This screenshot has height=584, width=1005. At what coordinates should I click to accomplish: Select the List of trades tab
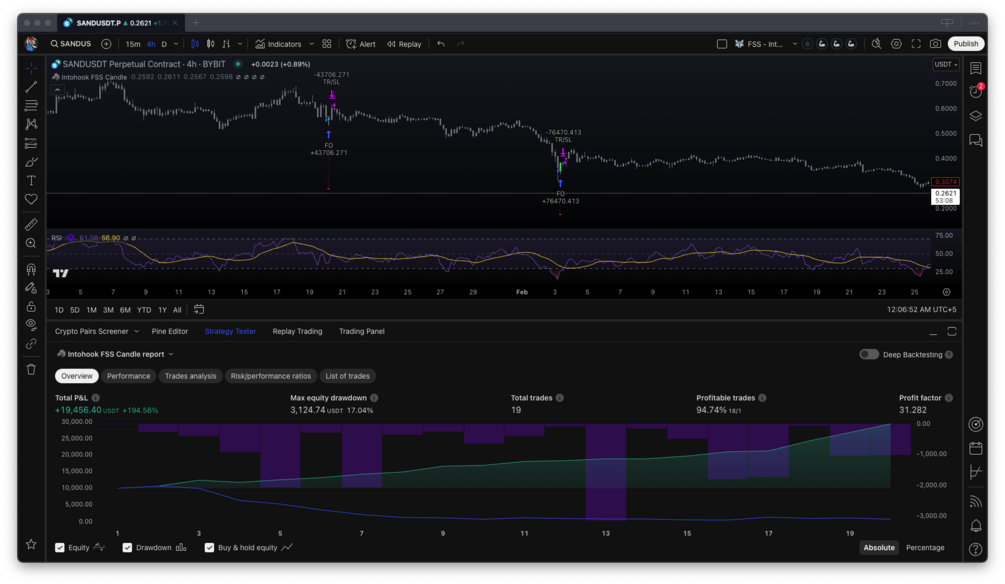(x=347, y=376)
